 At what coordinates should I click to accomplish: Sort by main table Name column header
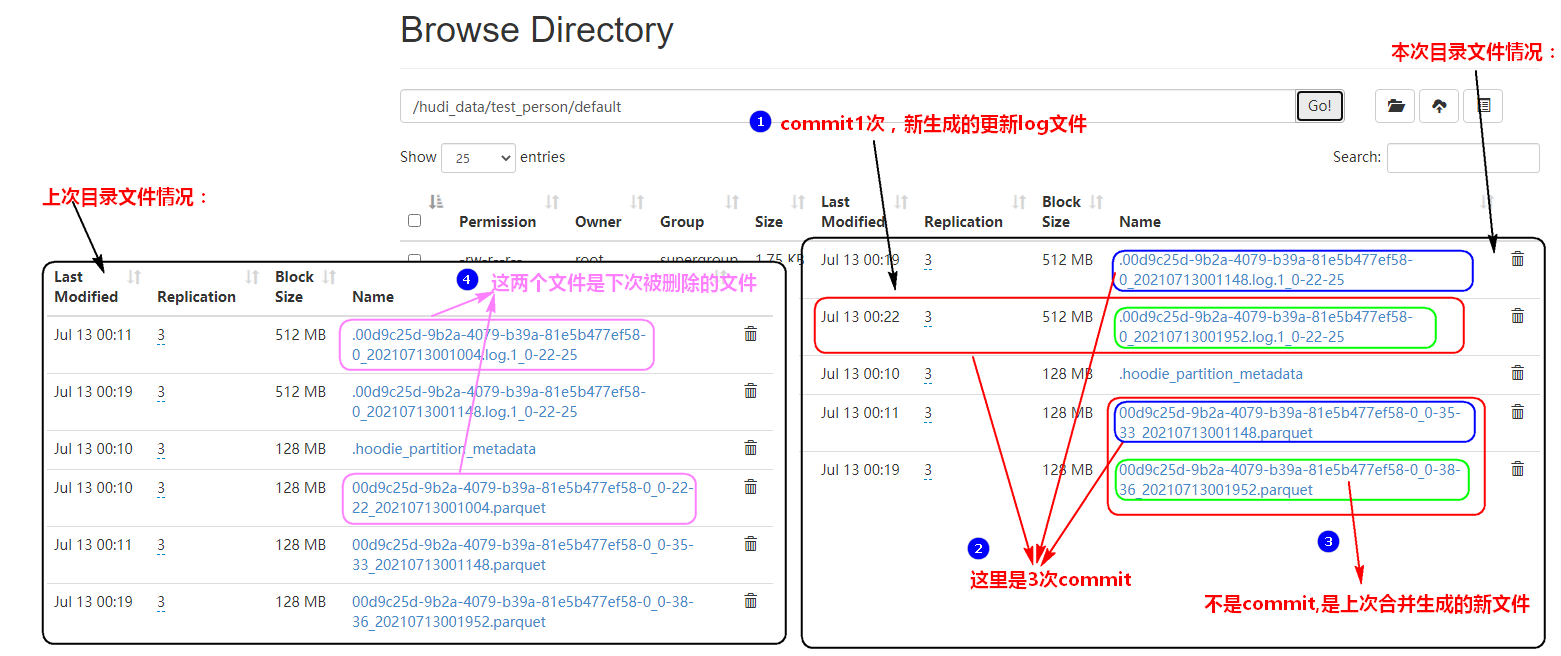1140,222
